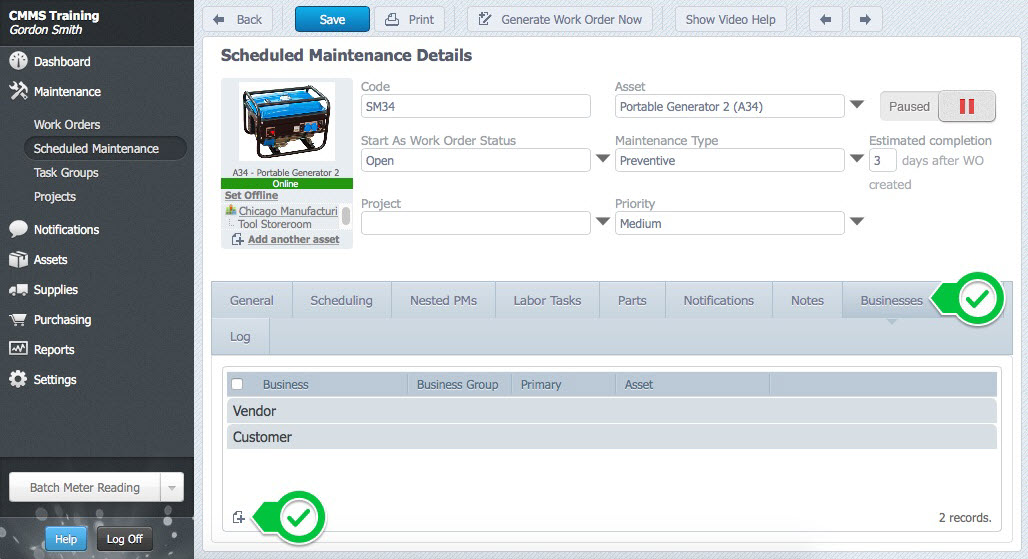Sort by Primary column header
1028x559 pixels.
pyautogui.click(x=541, y=385)
